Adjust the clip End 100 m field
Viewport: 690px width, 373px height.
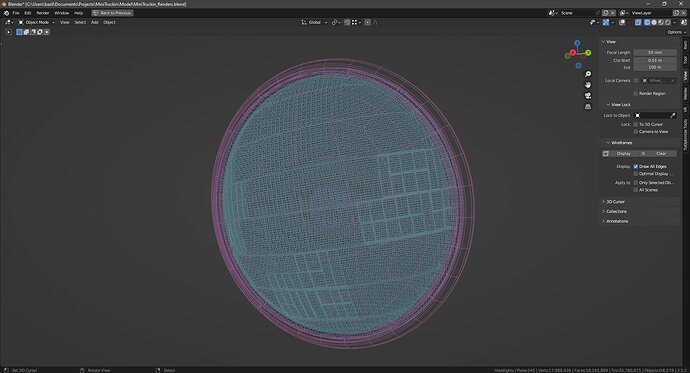coord(655,67)
